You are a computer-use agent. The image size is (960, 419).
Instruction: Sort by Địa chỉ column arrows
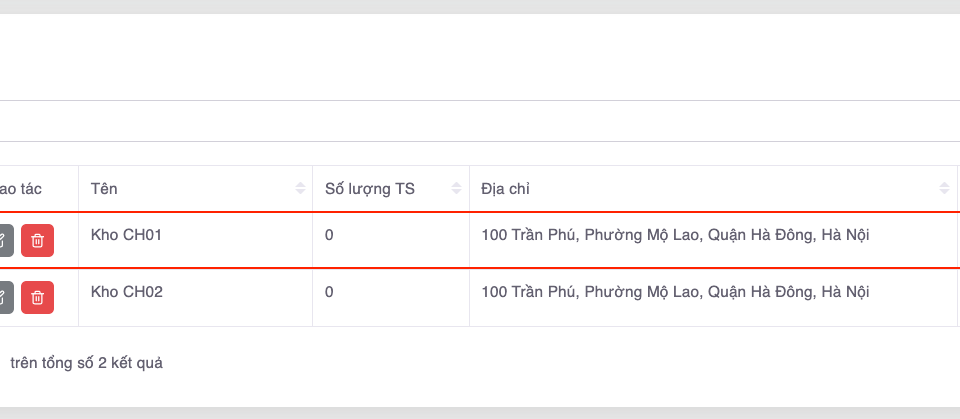pyautogui.click(x=945, y=189)
